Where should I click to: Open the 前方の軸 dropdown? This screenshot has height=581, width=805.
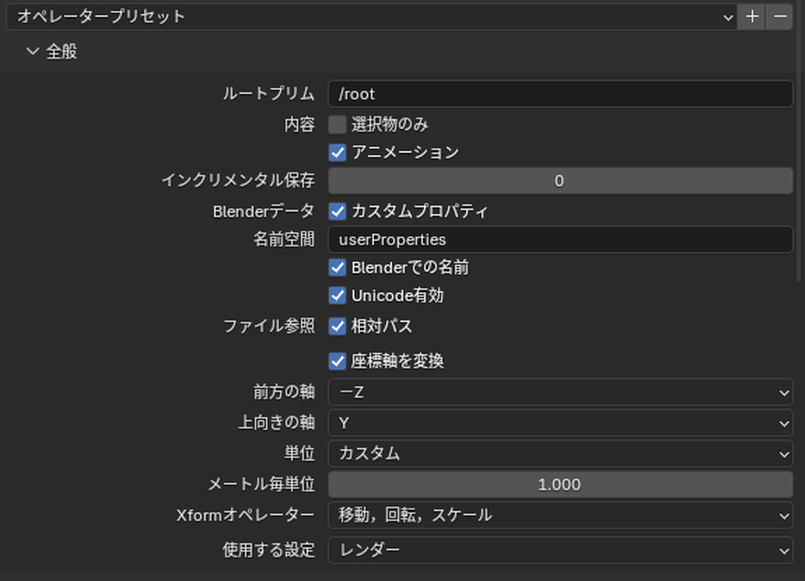click(x=560, y=392)
